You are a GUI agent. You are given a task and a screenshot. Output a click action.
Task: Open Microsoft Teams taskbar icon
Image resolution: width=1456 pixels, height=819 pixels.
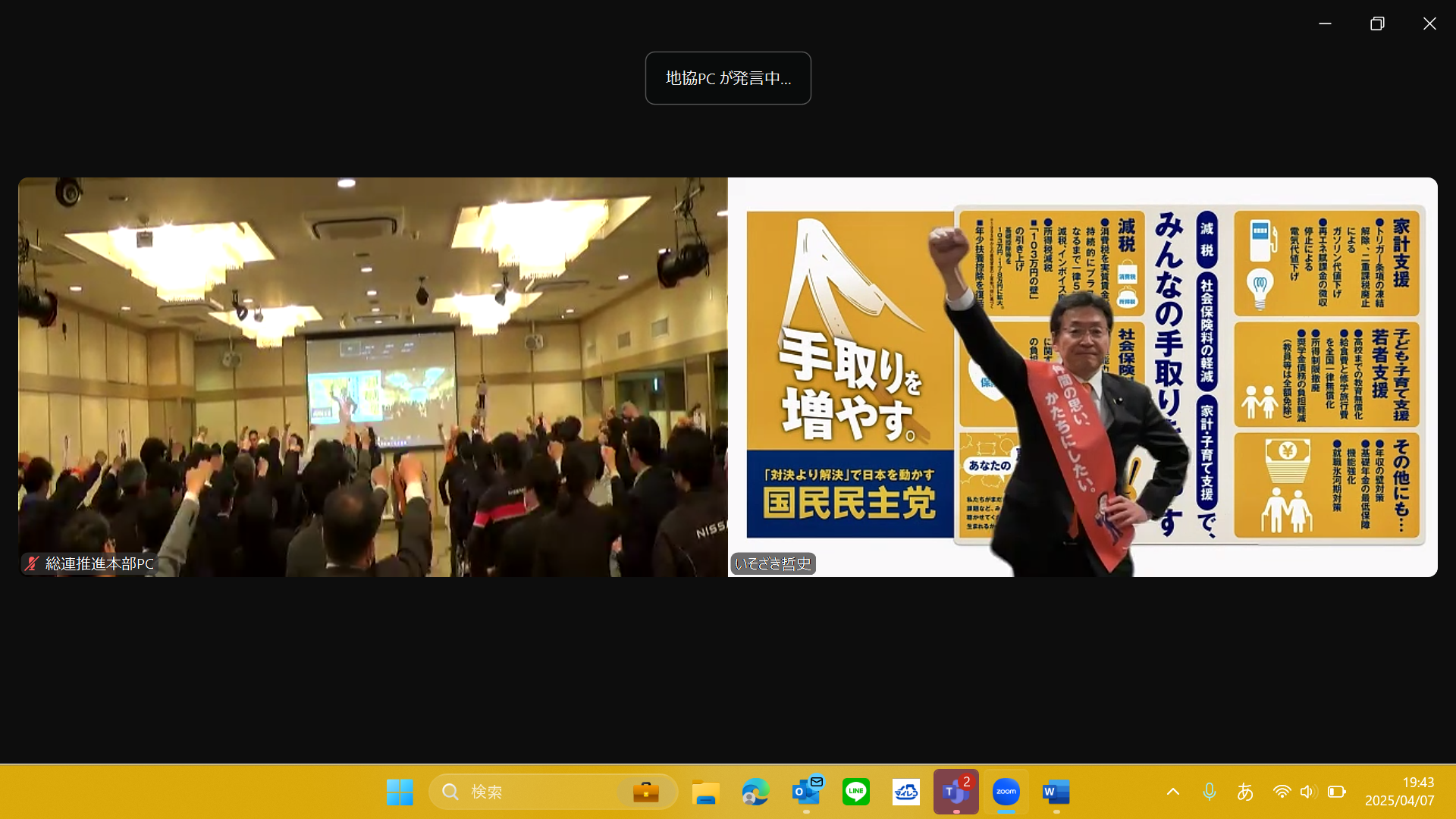coord(955,792)
